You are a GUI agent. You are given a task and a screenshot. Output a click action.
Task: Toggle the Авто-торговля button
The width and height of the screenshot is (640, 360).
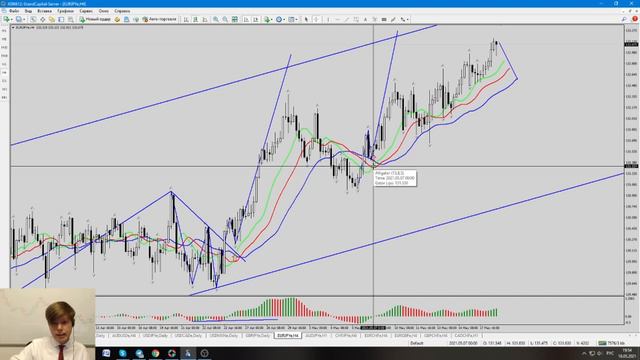[x=159, y=19]
